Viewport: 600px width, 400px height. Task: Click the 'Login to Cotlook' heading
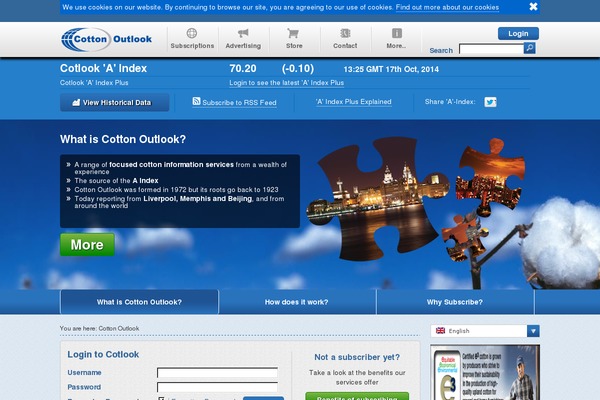coord(103,354)
